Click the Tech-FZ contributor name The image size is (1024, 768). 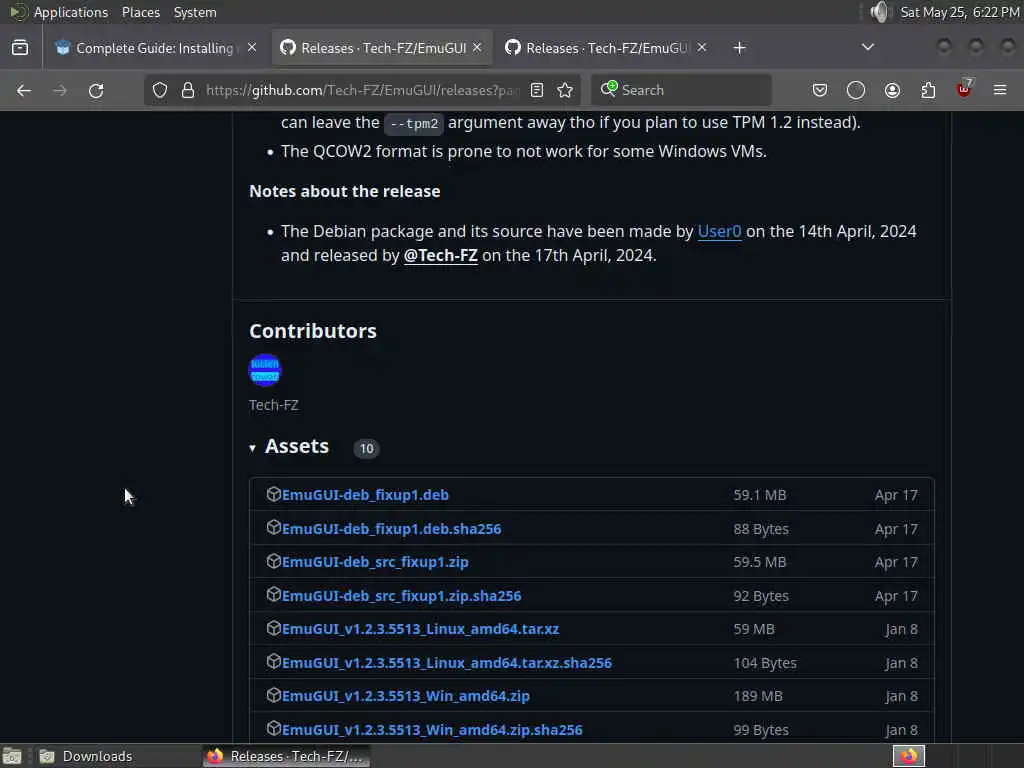pyautogui.click(x=274, y=405)
